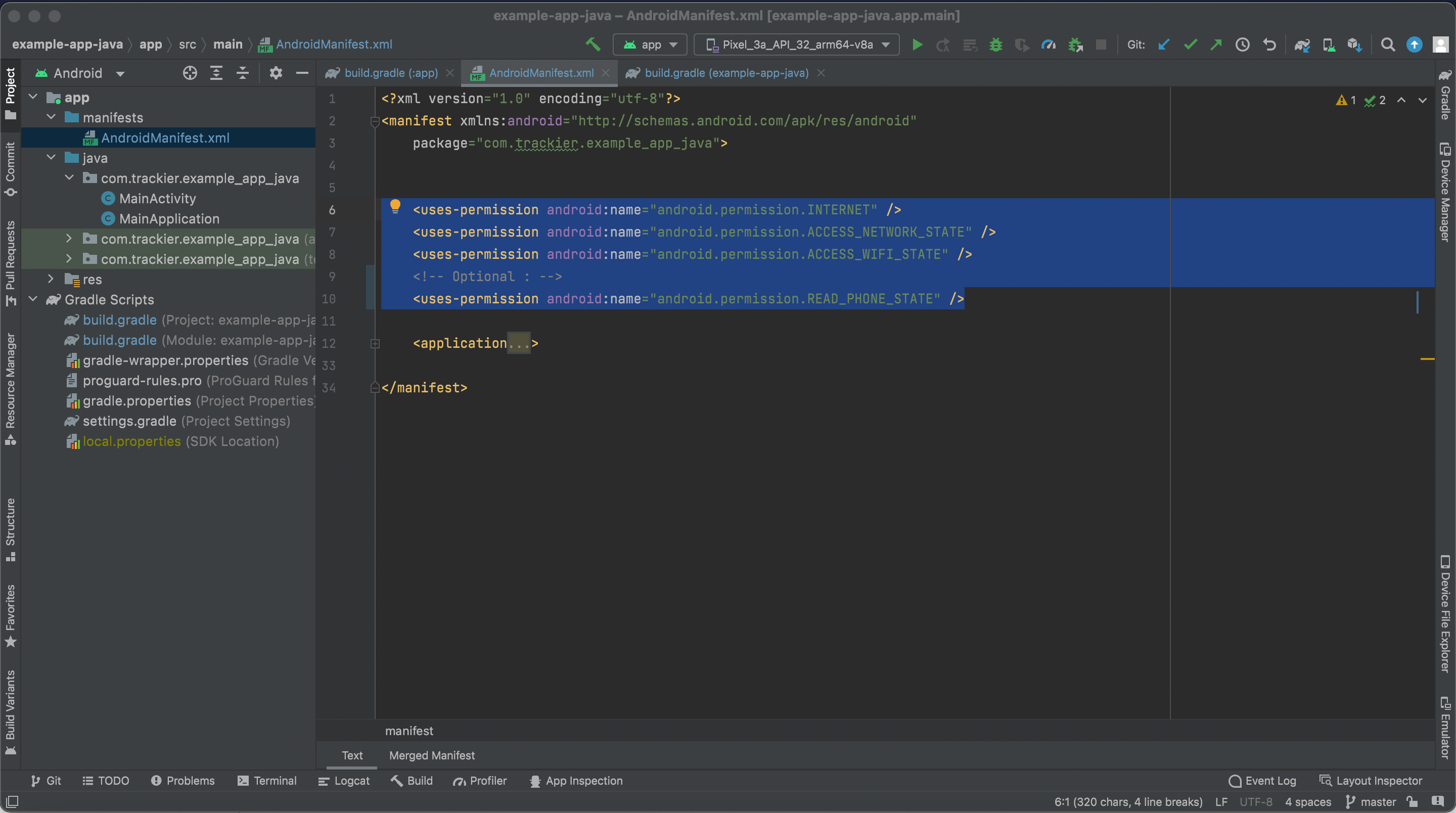Select the app run configuration dropdown
Screen dimensions: 1456x813
tap(647, 44)
